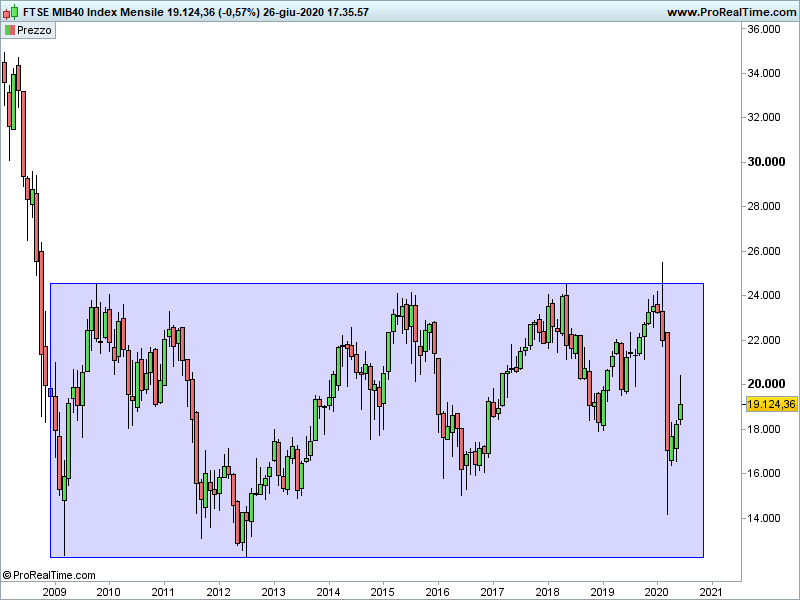Click the 2014 year label on time axis
Screen dimensions: 800x600
coord(328,592)
